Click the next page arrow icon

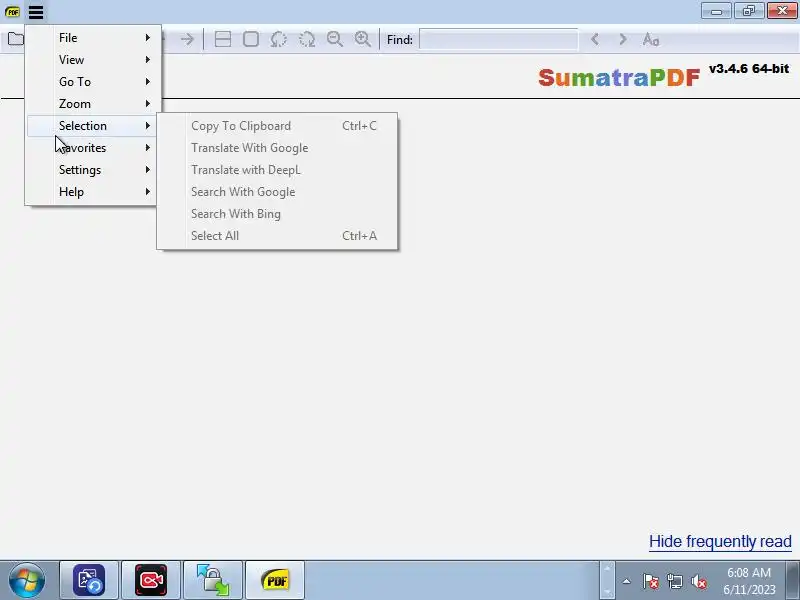[187, 39]
